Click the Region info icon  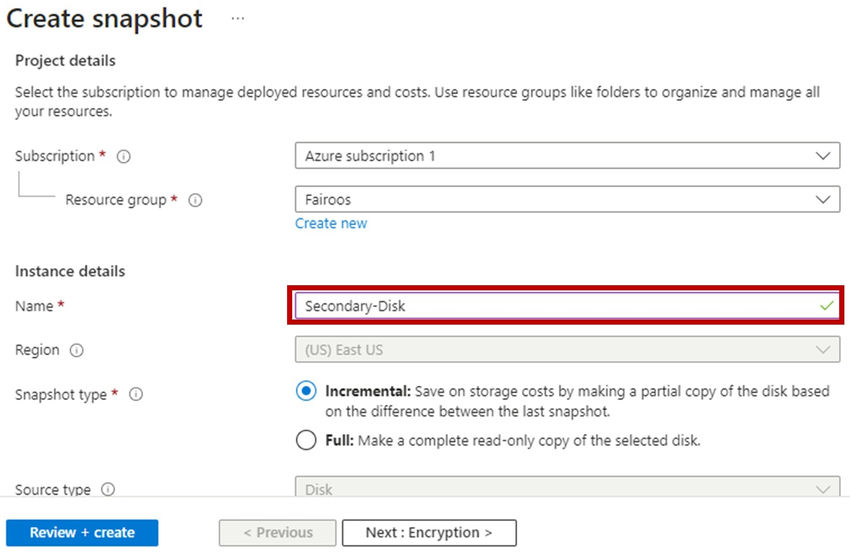[77, 351]
